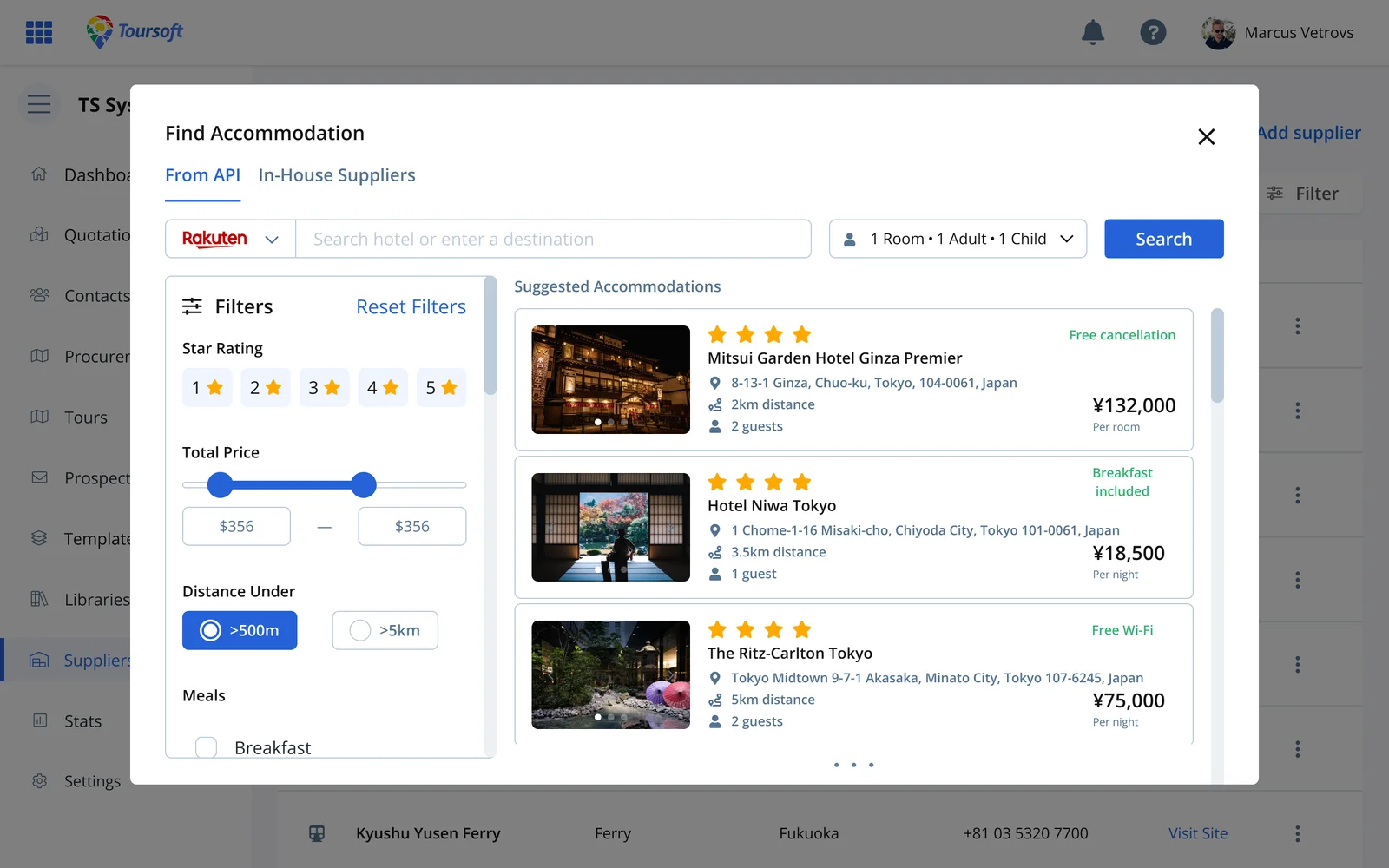1389x868 pixels.
Task: Click the Procurement sidebar icon
Action: point(39,356)
